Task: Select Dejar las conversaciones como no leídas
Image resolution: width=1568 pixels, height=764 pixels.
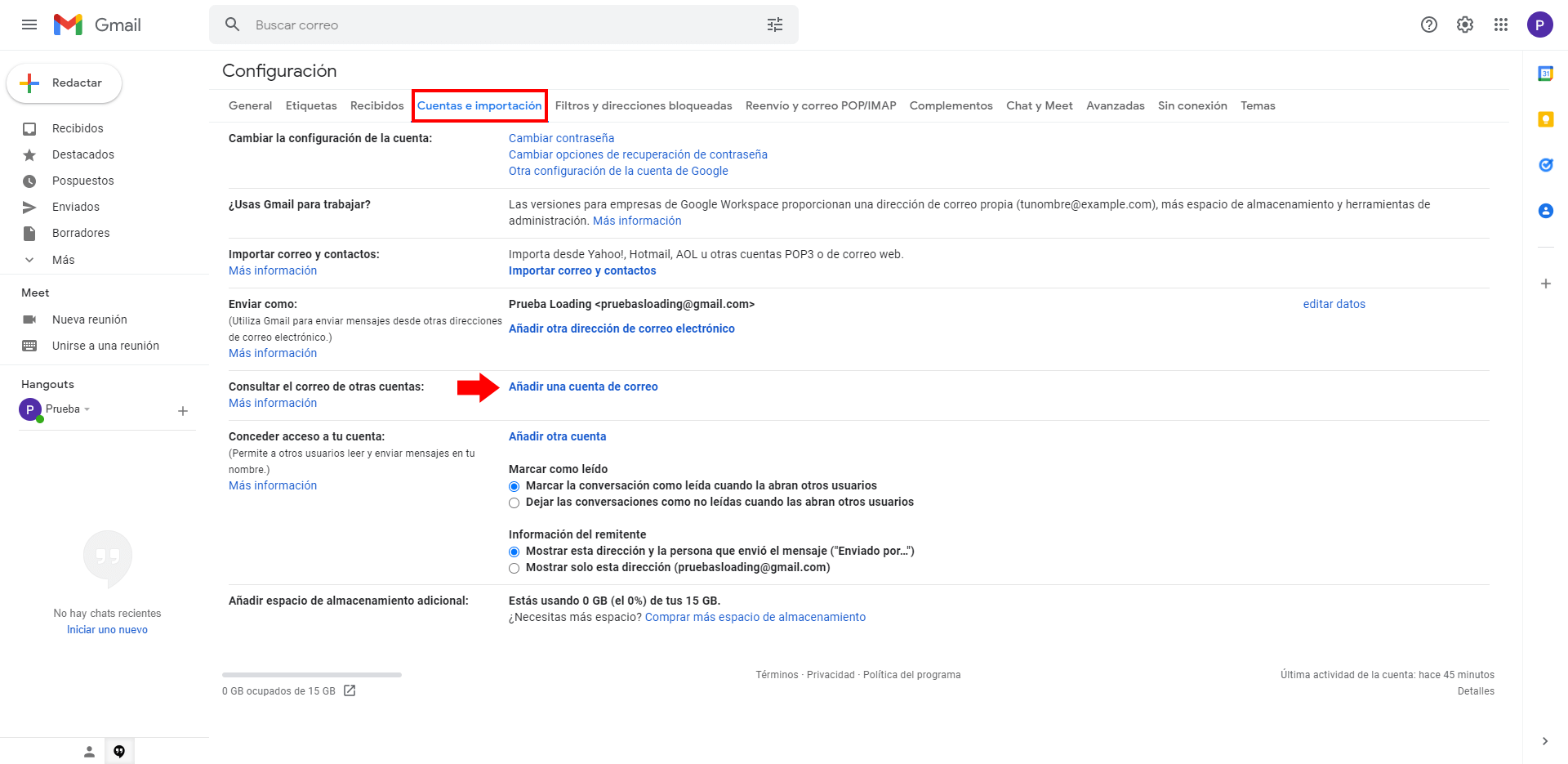Action: click(514, 503)
